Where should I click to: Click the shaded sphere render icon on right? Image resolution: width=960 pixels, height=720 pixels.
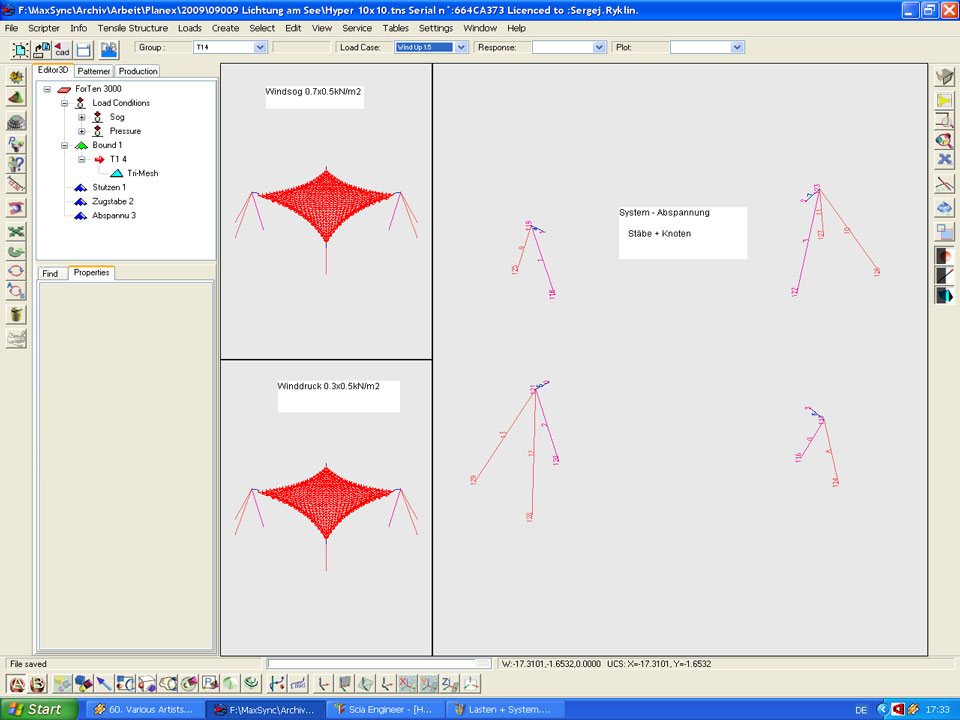945,255
